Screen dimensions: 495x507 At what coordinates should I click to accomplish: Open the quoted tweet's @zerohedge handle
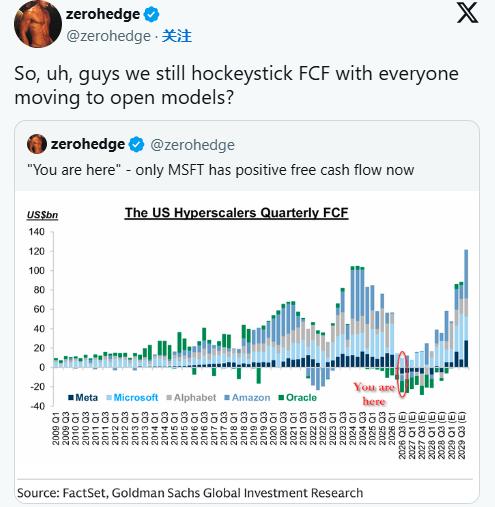click(193, 145)
